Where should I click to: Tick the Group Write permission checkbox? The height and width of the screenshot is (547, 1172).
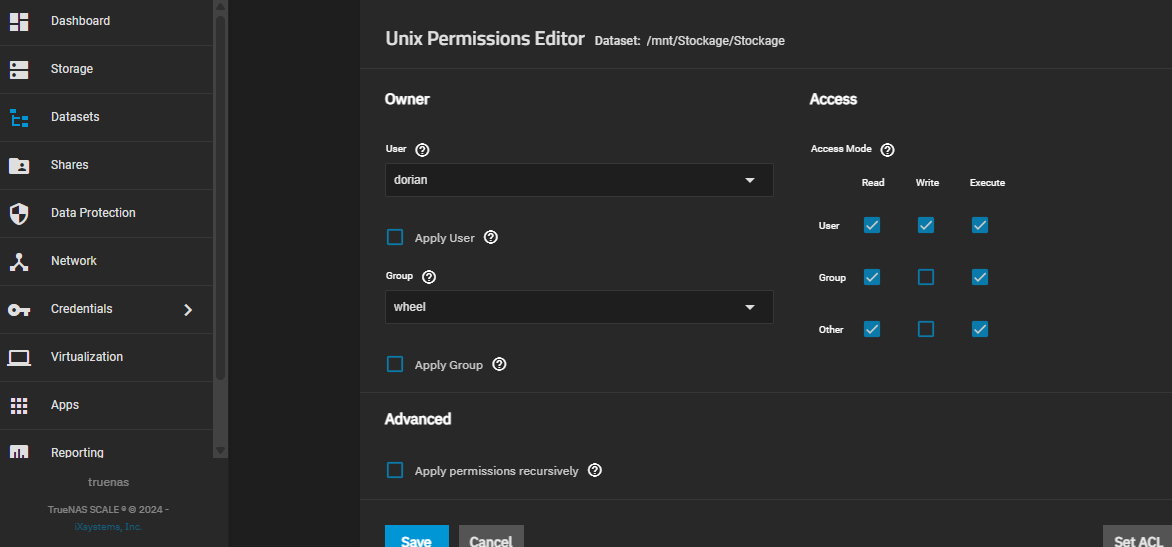tap(926, 277)
